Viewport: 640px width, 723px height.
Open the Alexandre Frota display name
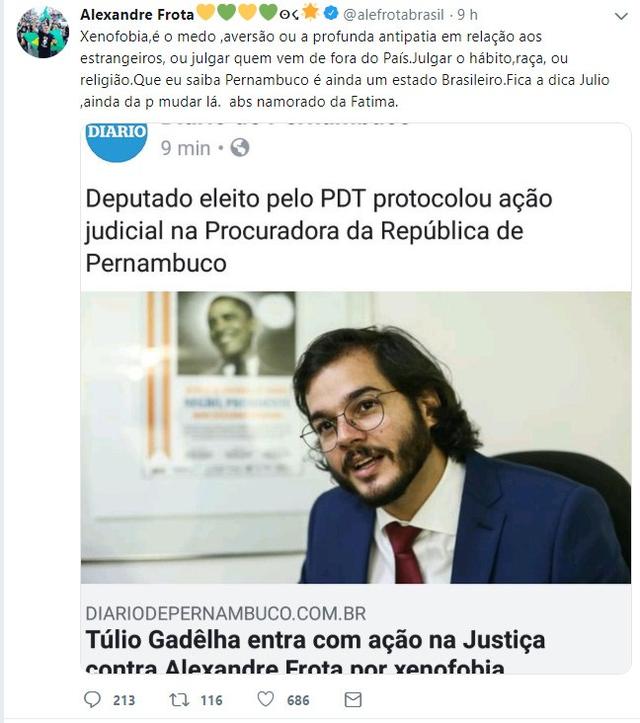137,15
